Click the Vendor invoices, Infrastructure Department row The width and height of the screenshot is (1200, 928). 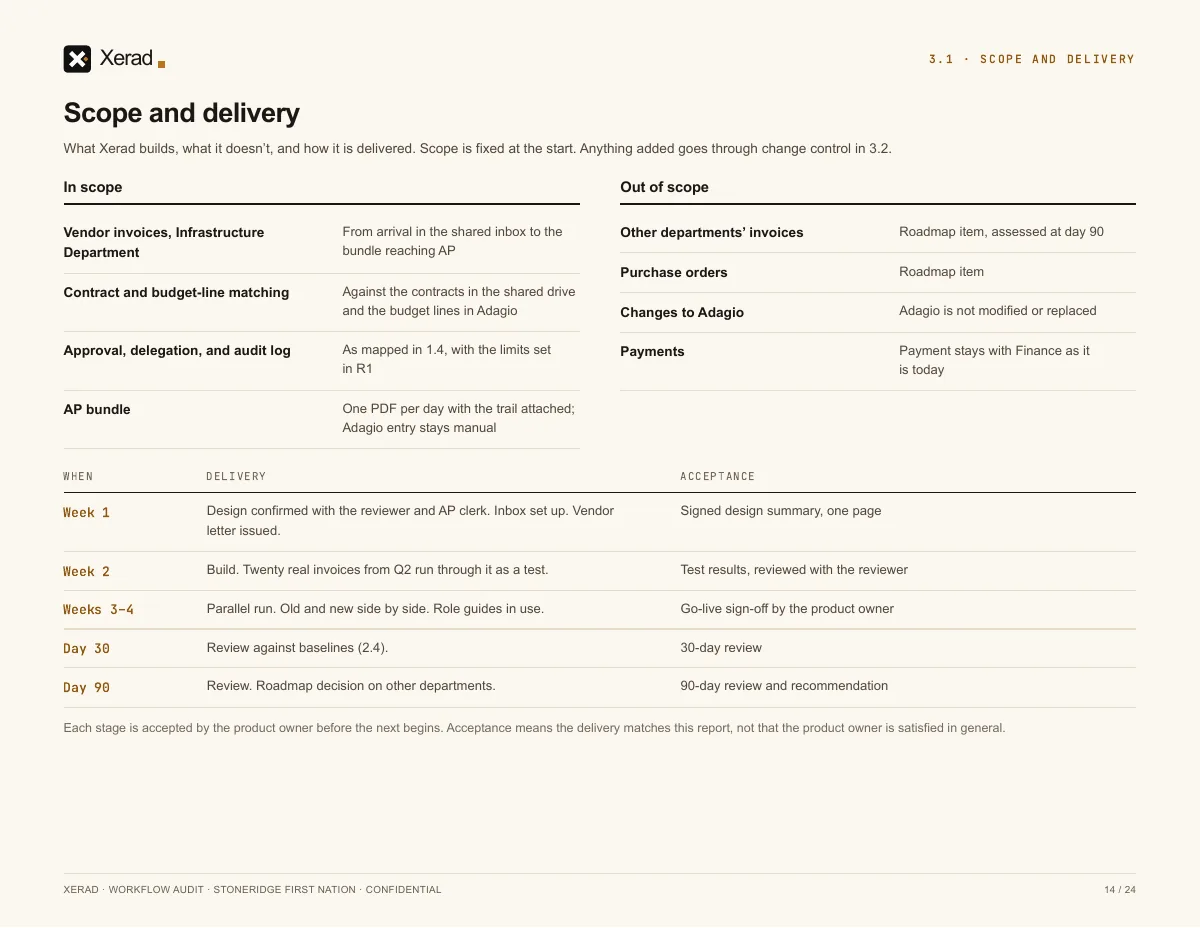[321, 242]
